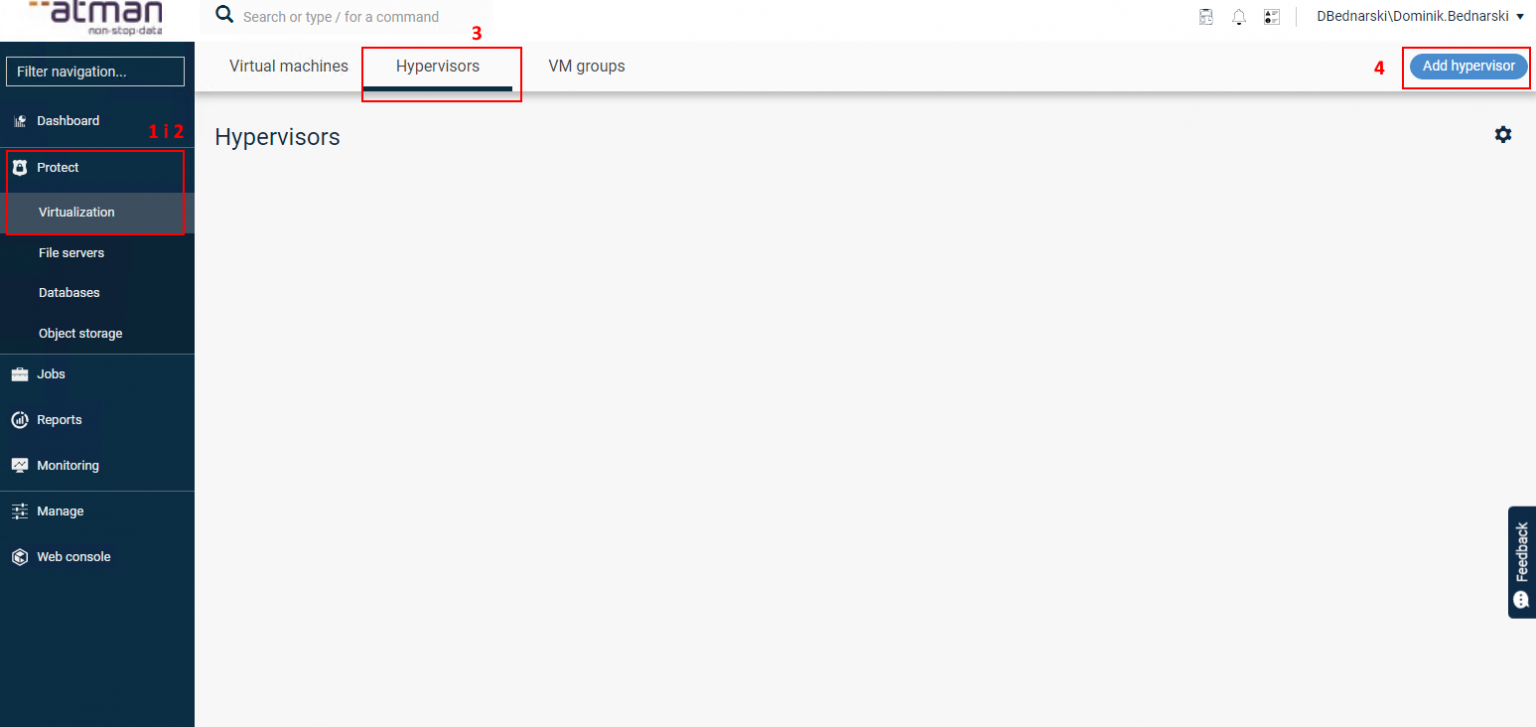This screenshot has width=1536, height=727.
Task: Click the Dashboard chart icon
Action: point(20,121)
